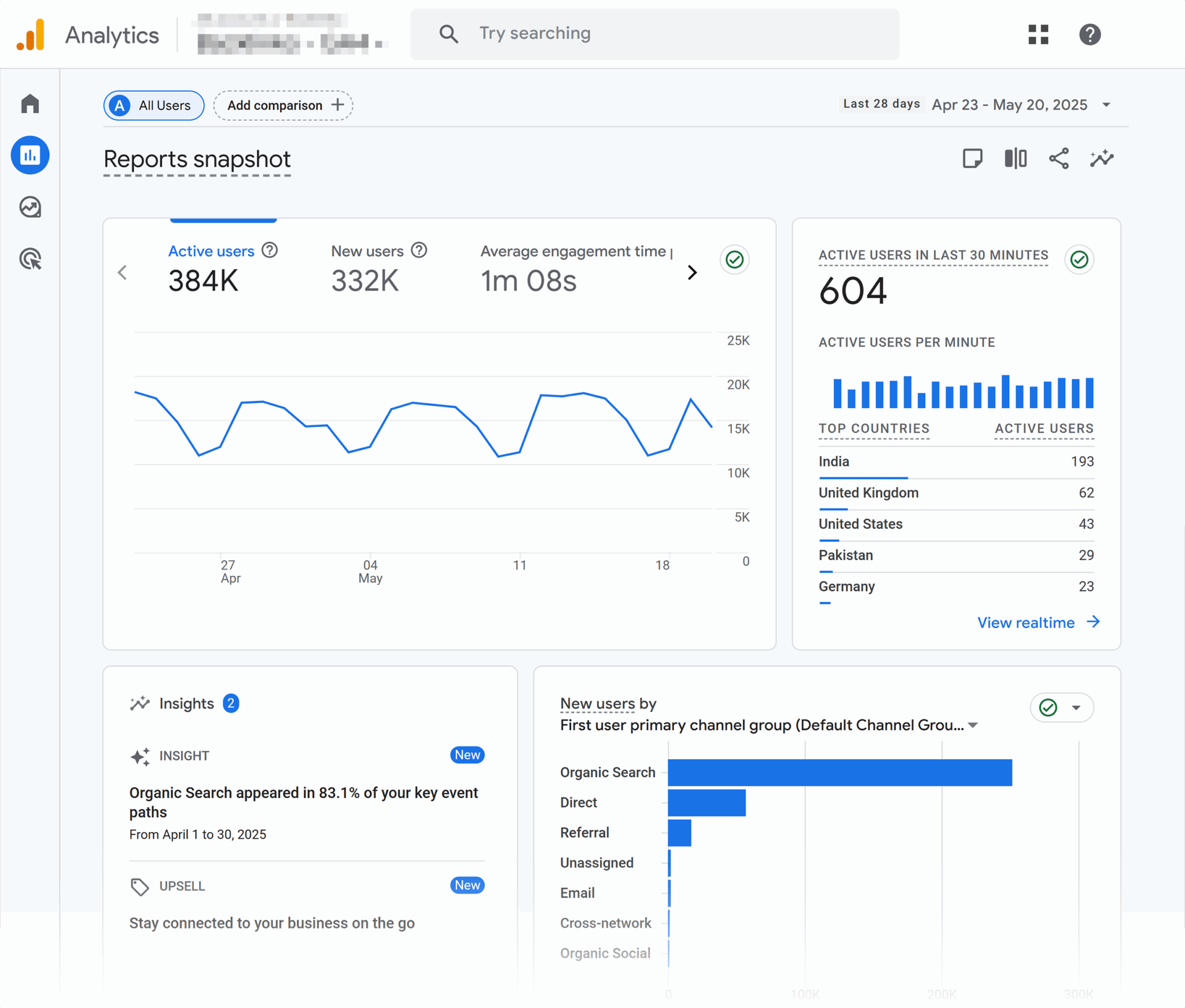Screen dimensions: 1185x1008
Task: Click ACTIVE USERS IN LAST 30 MINUTES heading
Action: 933,255
